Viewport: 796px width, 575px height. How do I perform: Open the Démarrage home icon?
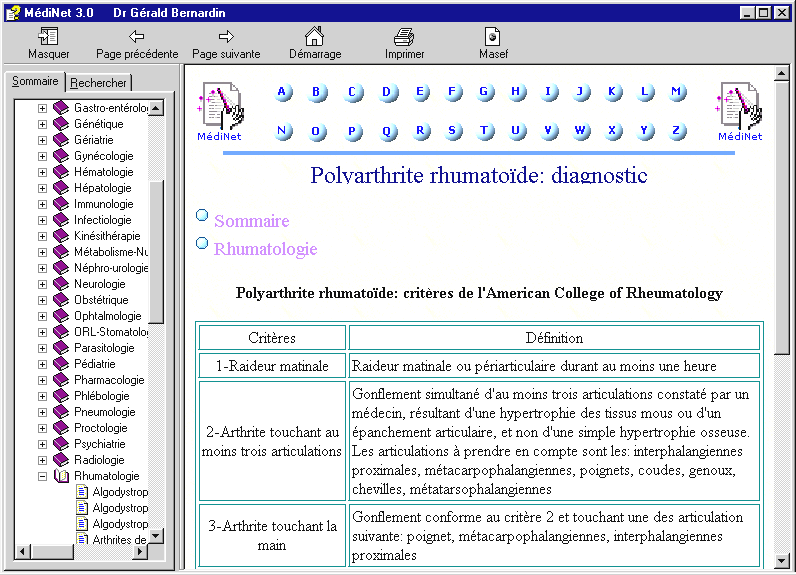point(314,36)
